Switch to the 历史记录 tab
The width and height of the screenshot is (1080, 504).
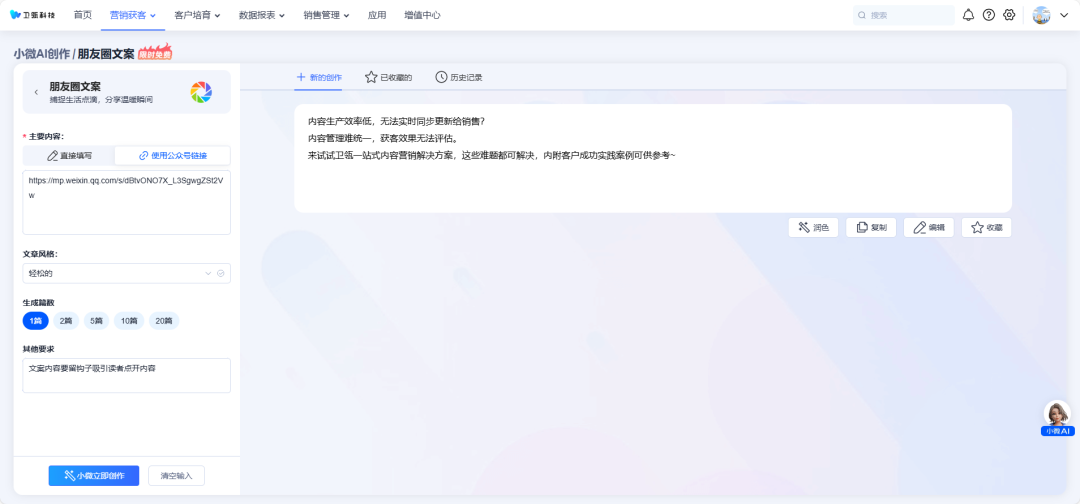(x=459, y=77)
